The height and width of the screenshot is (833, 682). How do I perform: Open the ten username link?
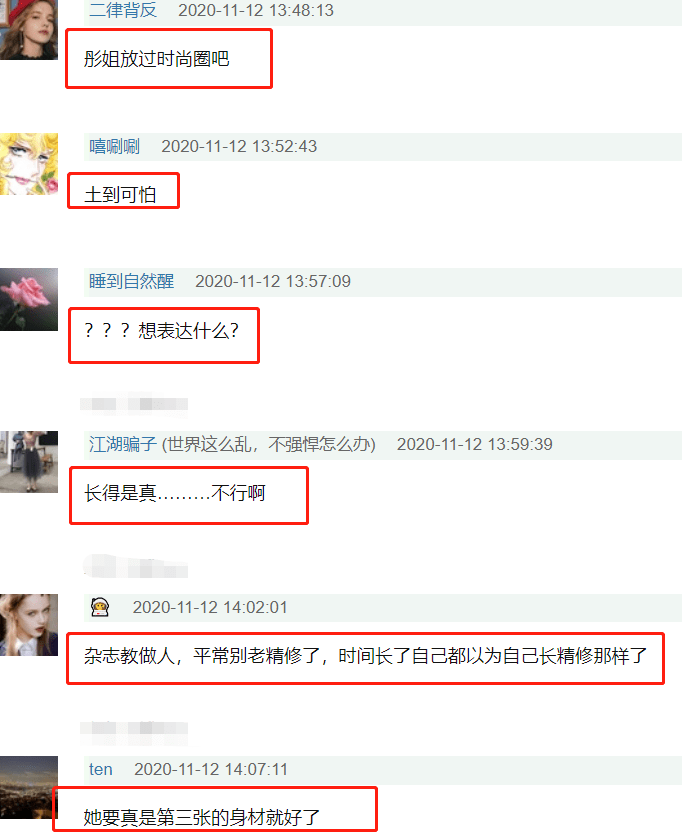point(100,769)
